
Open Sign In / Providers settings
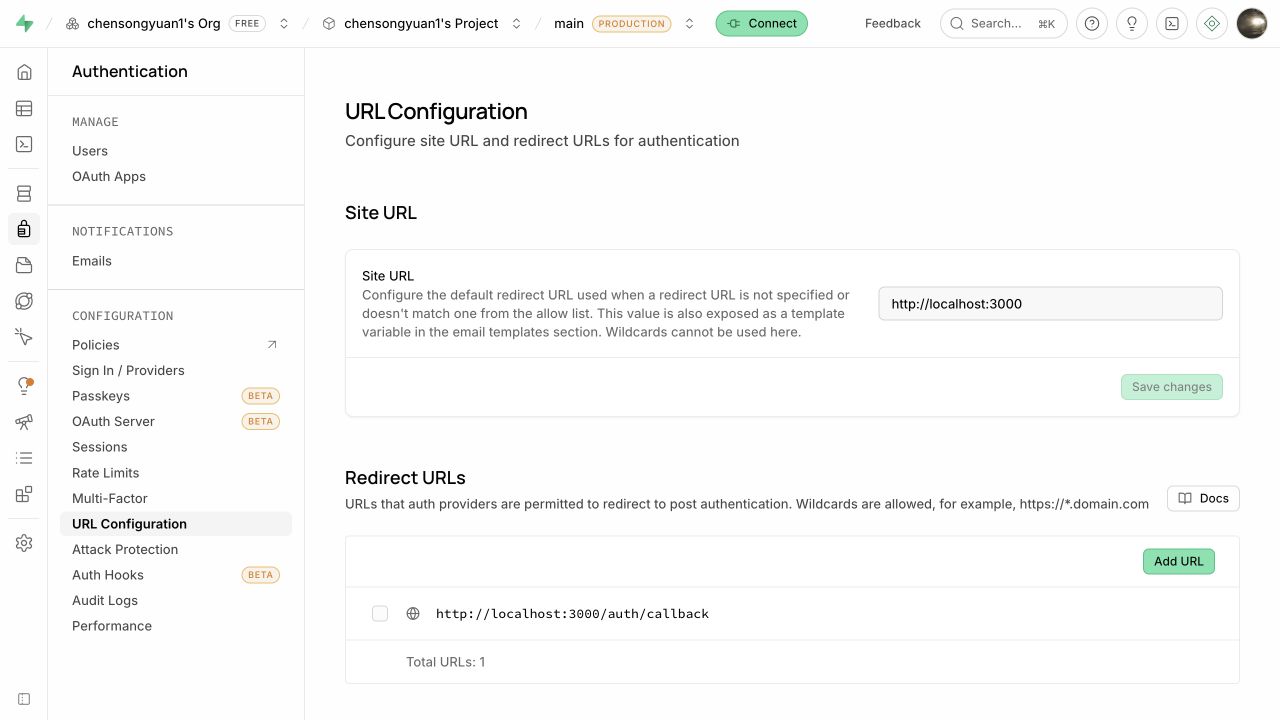tap(176, 371)
